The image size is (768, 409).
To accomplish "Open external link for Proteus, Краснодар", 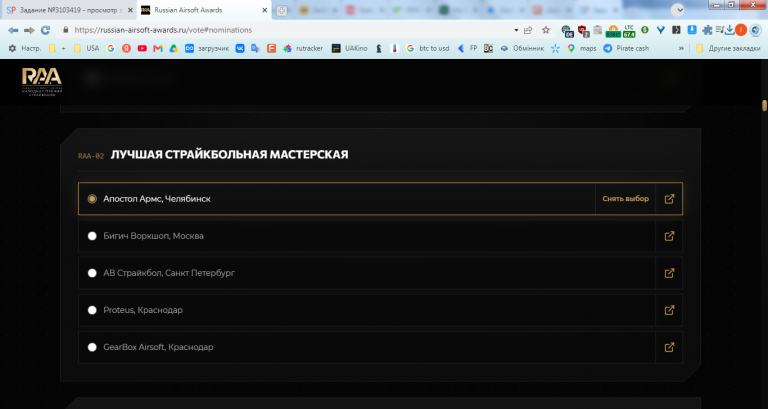I will [669, 310].
